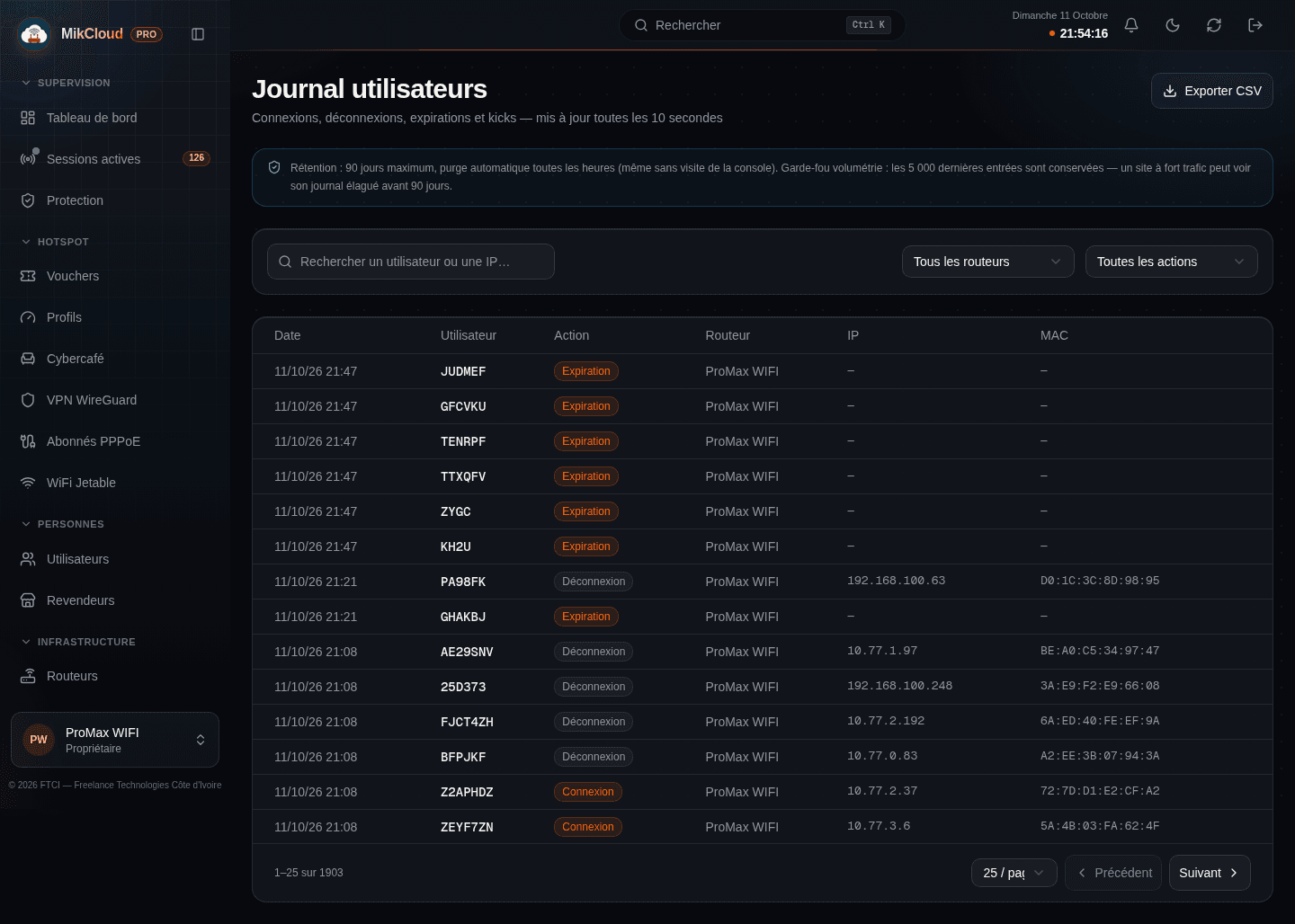Image resolution: width=1295 pixels, height=924 pixels.
Task: Click the global Rechercher search box
Action: coord(763,25)
